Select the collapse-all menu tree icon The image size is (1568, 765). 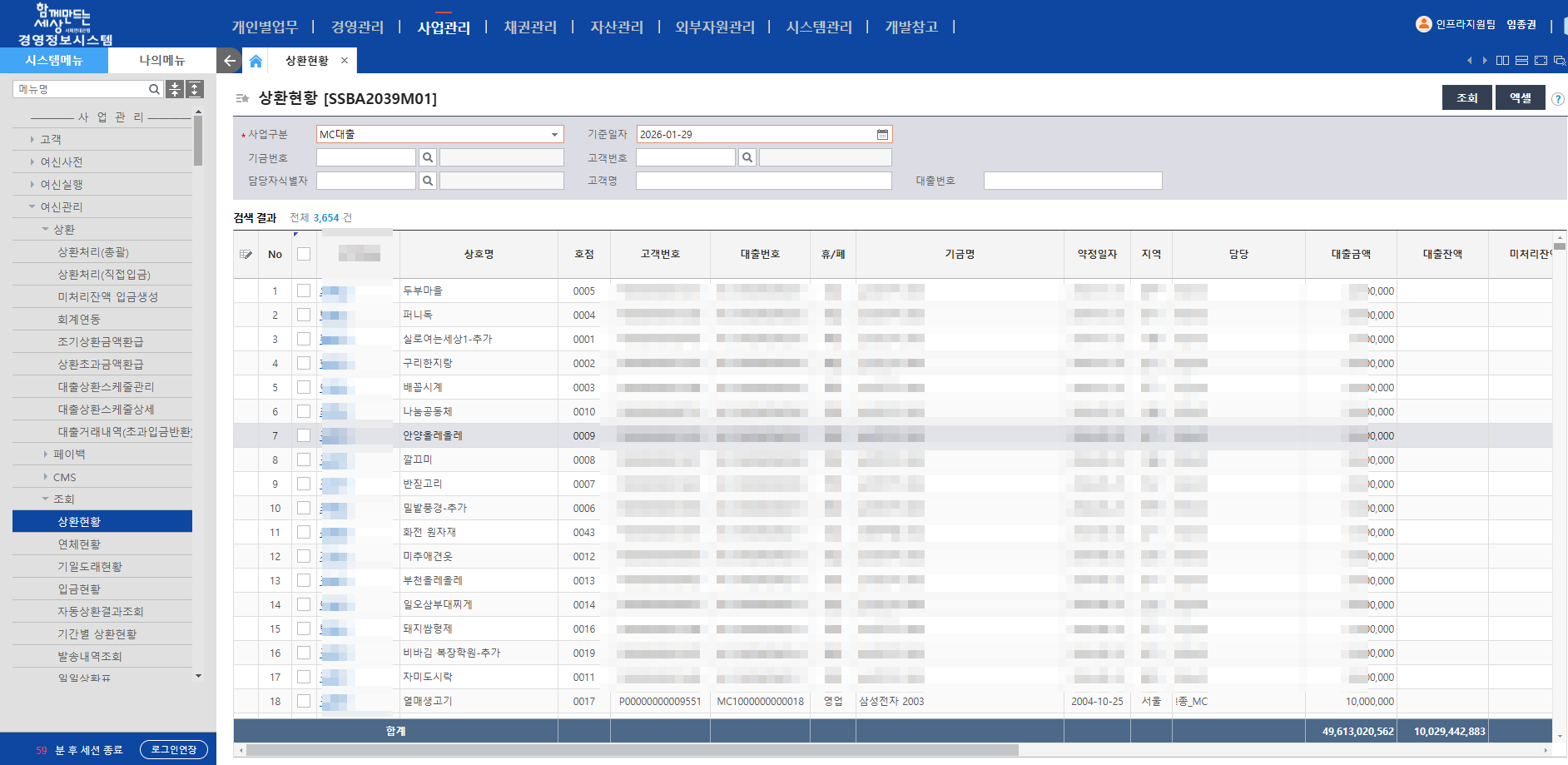coord(175,88)
